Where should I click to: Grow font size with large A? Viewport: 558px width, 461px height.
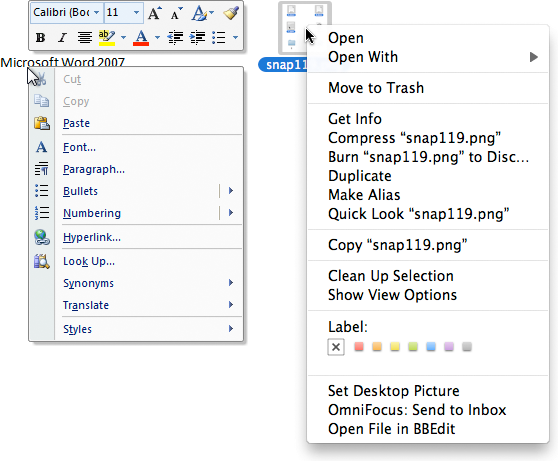[x=155, y=14]
